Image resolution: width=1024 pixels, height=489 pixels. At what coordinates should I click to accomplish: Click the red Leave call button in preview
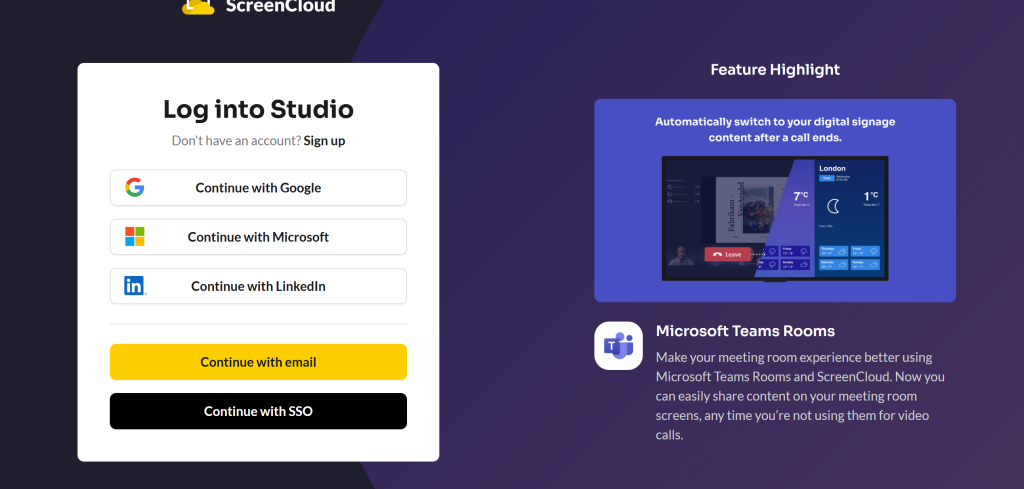tap(728, 255)
